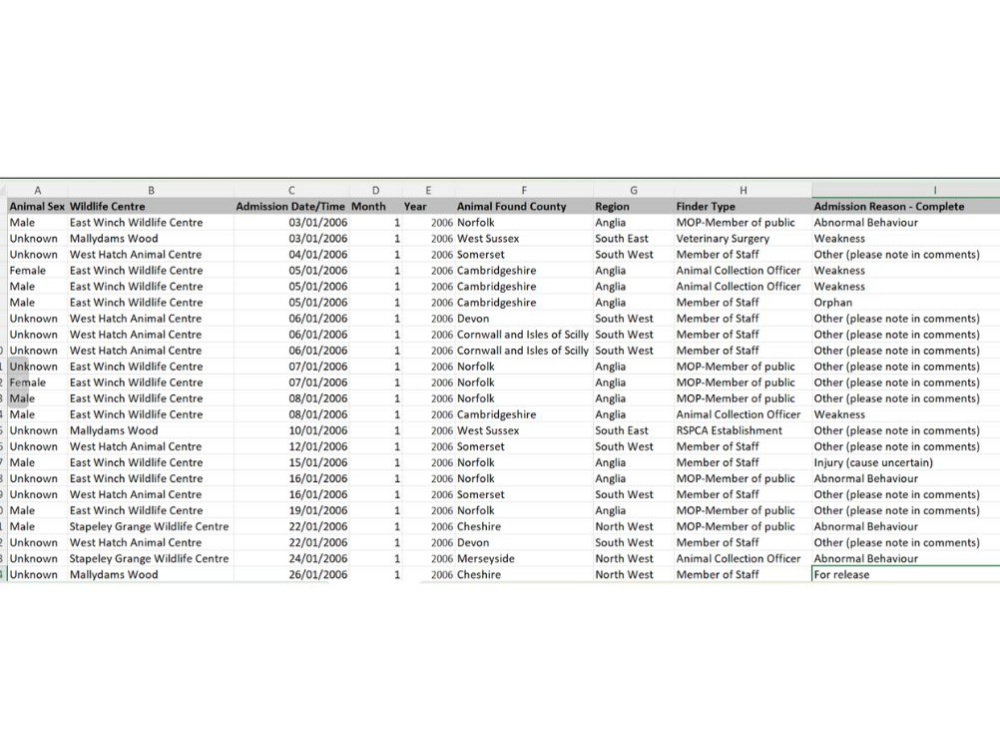This screenshot has width=1000, height=750.
Task: Select 'Mallydams Wood' in the 26/01/2006 row
Action: click(151, 575)
